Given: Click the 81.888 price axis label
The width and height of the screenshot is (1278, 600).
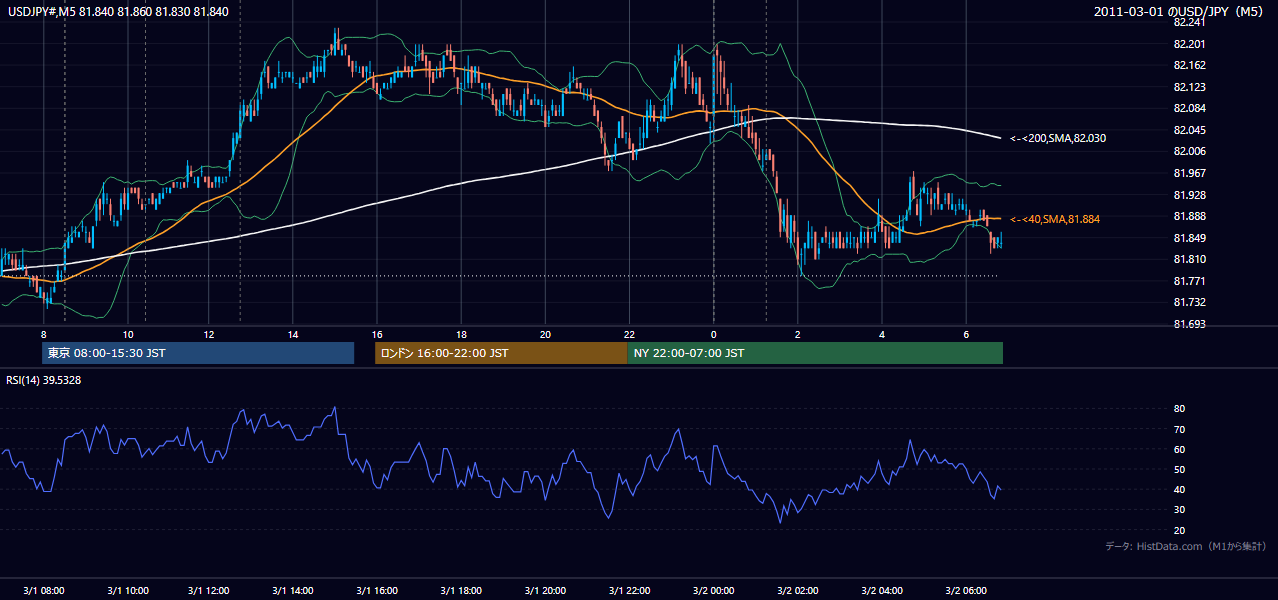Looking at the screenshot, I should coord(1190,216).
